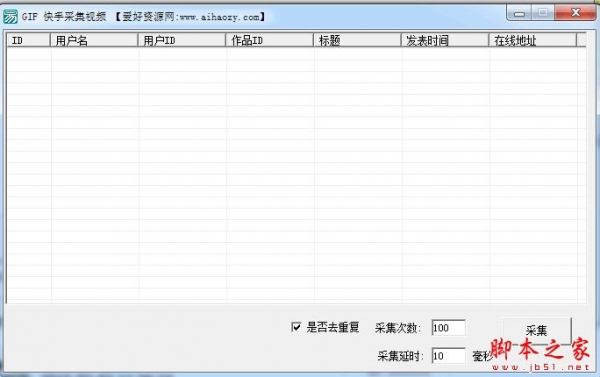Screen dimensions: 600x377
Task: Click the 作品ID column header
Action: tap(269, 40)
